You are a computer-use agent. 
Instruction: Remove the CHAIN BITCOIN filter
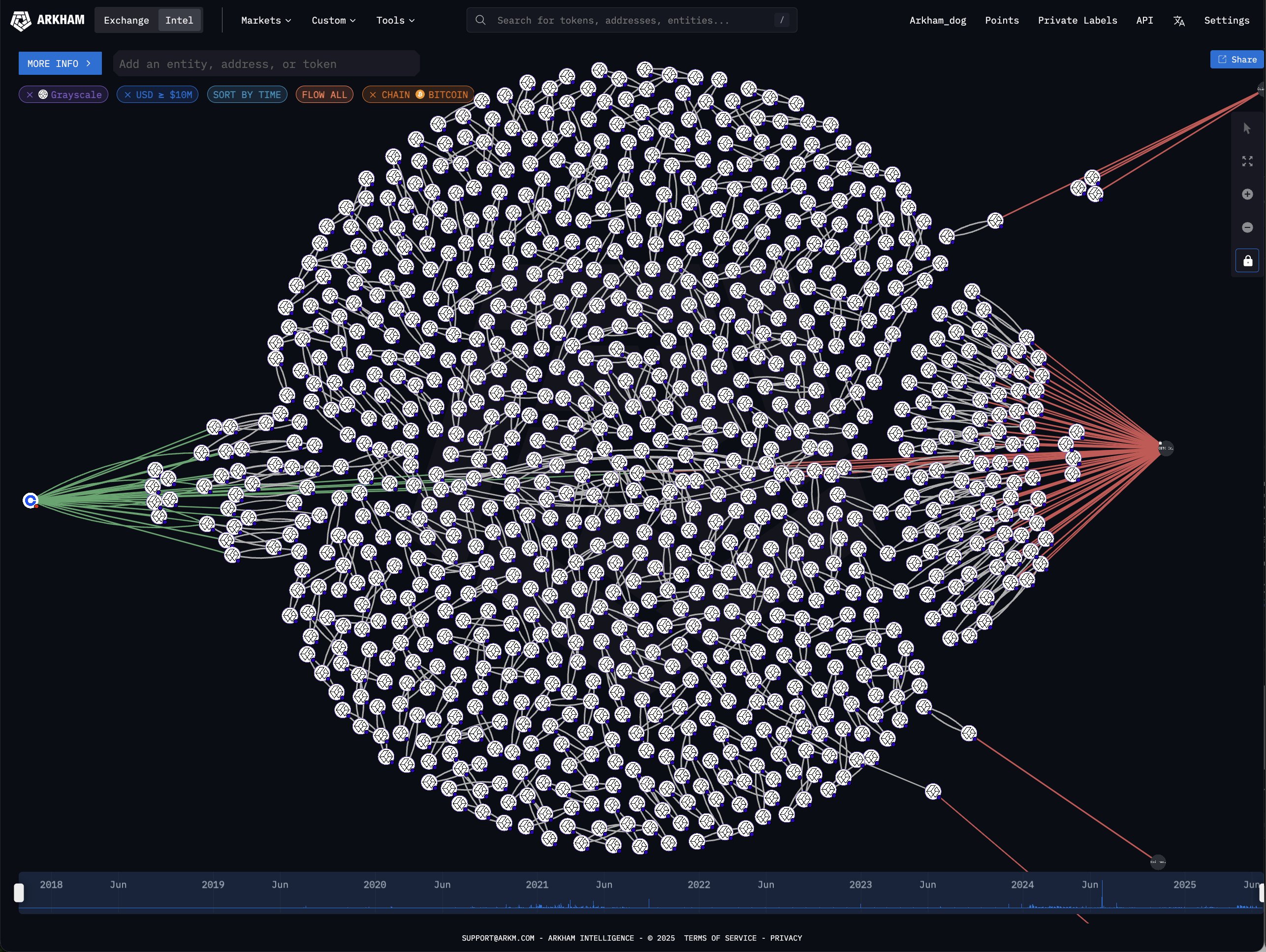[373, 95]
